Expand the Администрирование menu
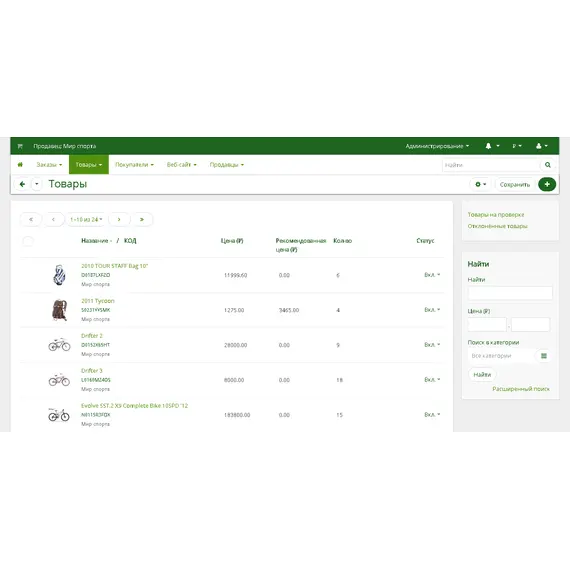 437,146
